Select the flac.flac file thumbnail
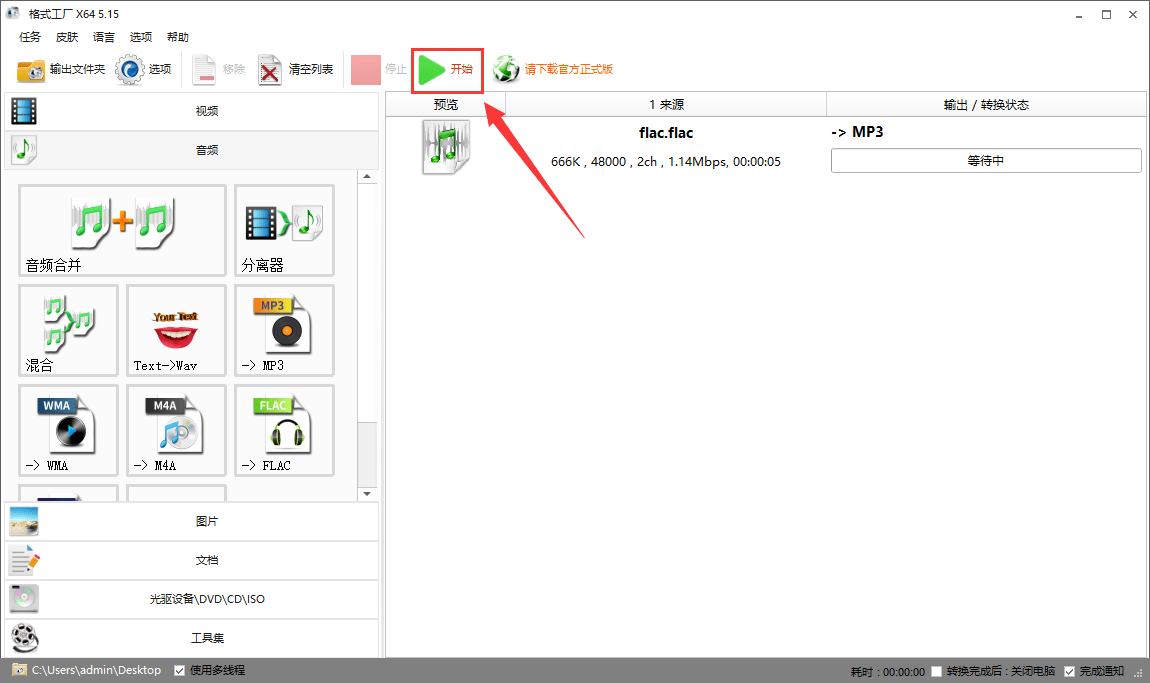 pyautogui.click(x=445, y=146)
